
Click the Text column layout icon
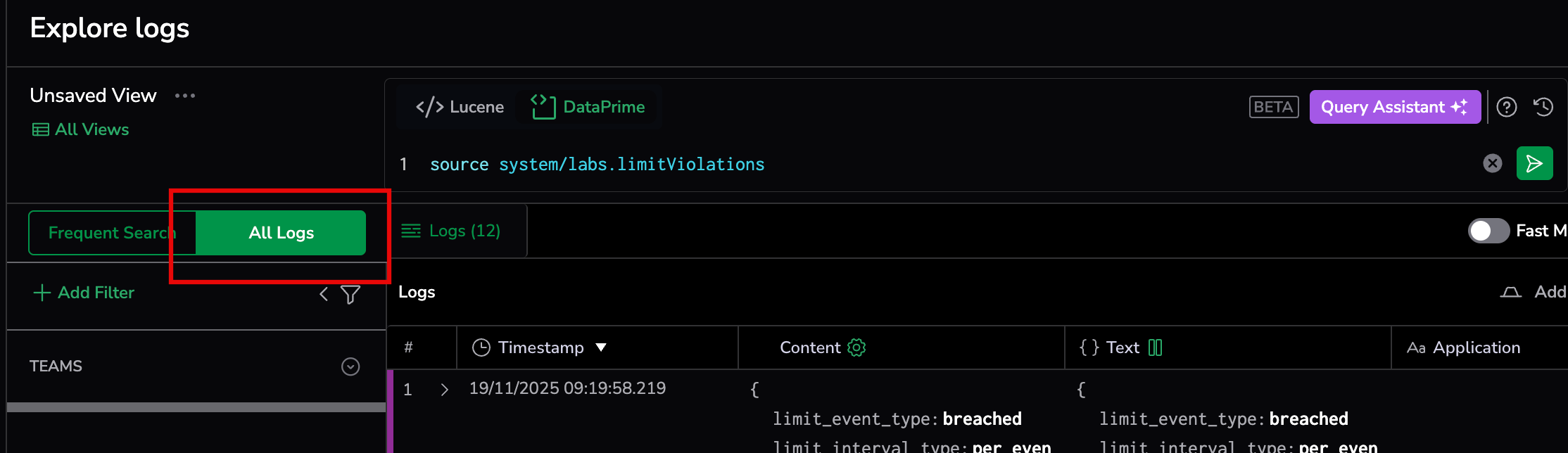pyautogui.click(x=1155, y=347)
